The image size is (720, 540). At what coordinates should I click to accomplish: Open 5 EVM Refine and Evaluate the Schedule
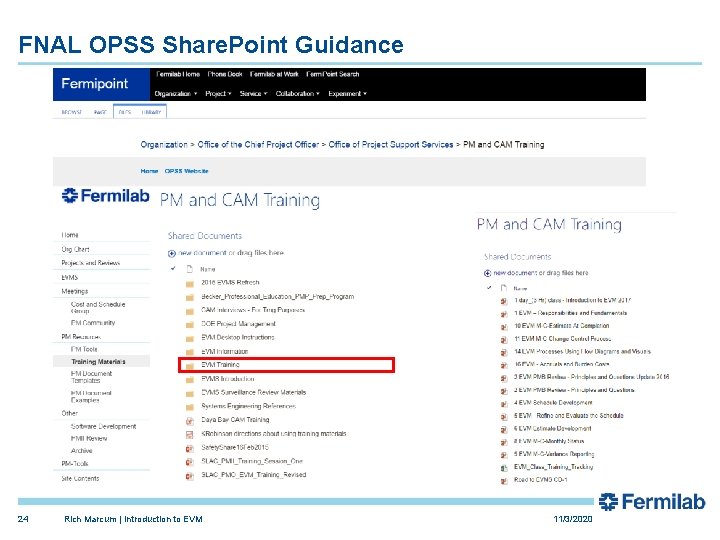tap(568, 416)
